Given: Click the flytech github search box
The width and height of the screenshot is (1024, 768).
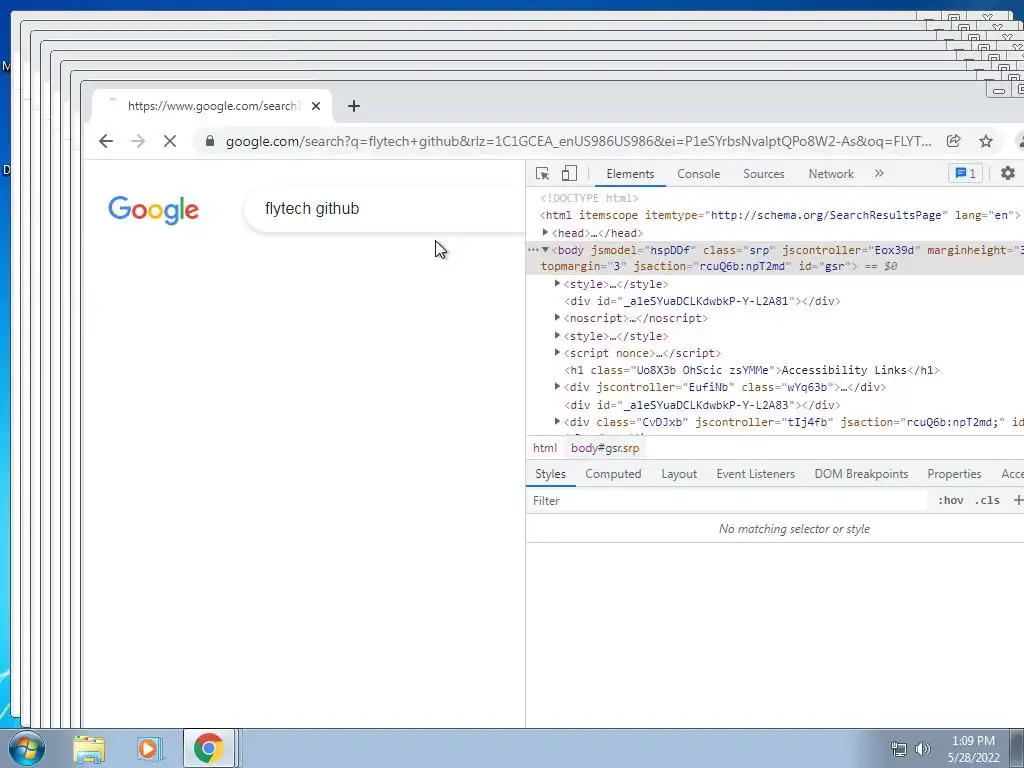Looking at the screenshot, I should coord(385,209).
